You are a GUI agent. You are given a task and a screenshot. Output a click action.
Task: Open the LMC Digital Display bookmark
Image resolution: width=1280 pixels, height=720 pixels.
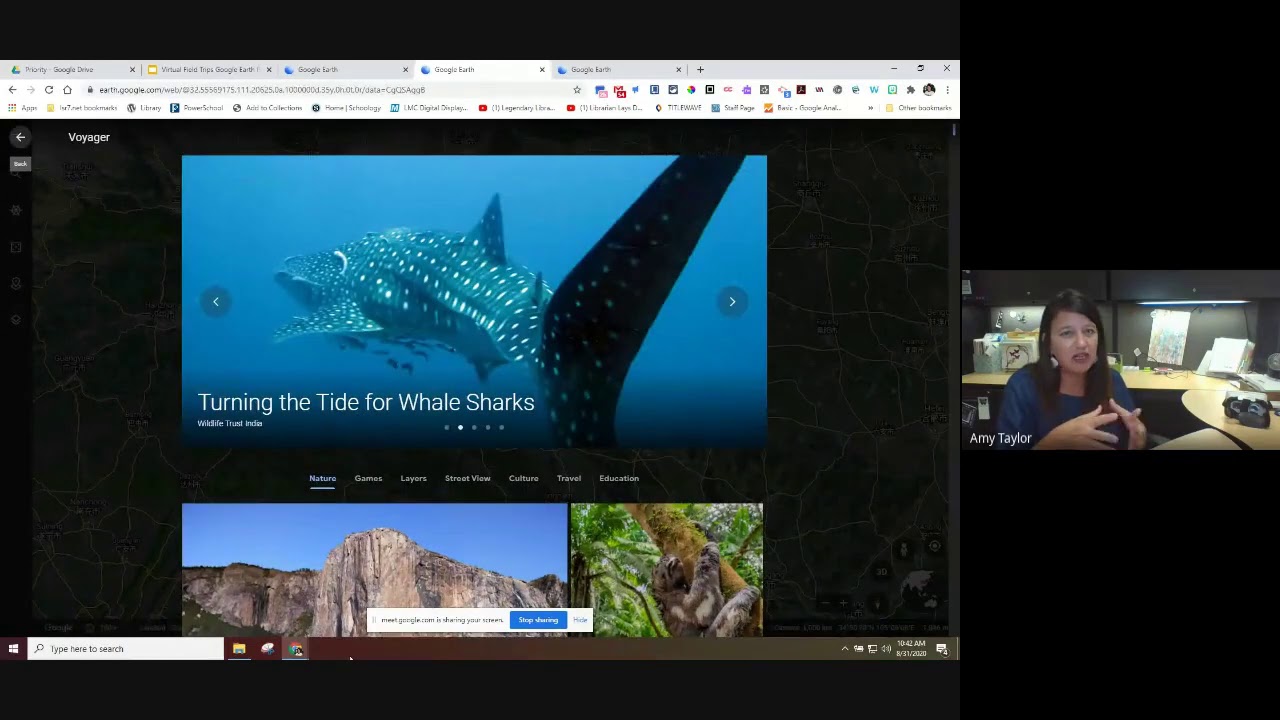(x=429, y=108)
